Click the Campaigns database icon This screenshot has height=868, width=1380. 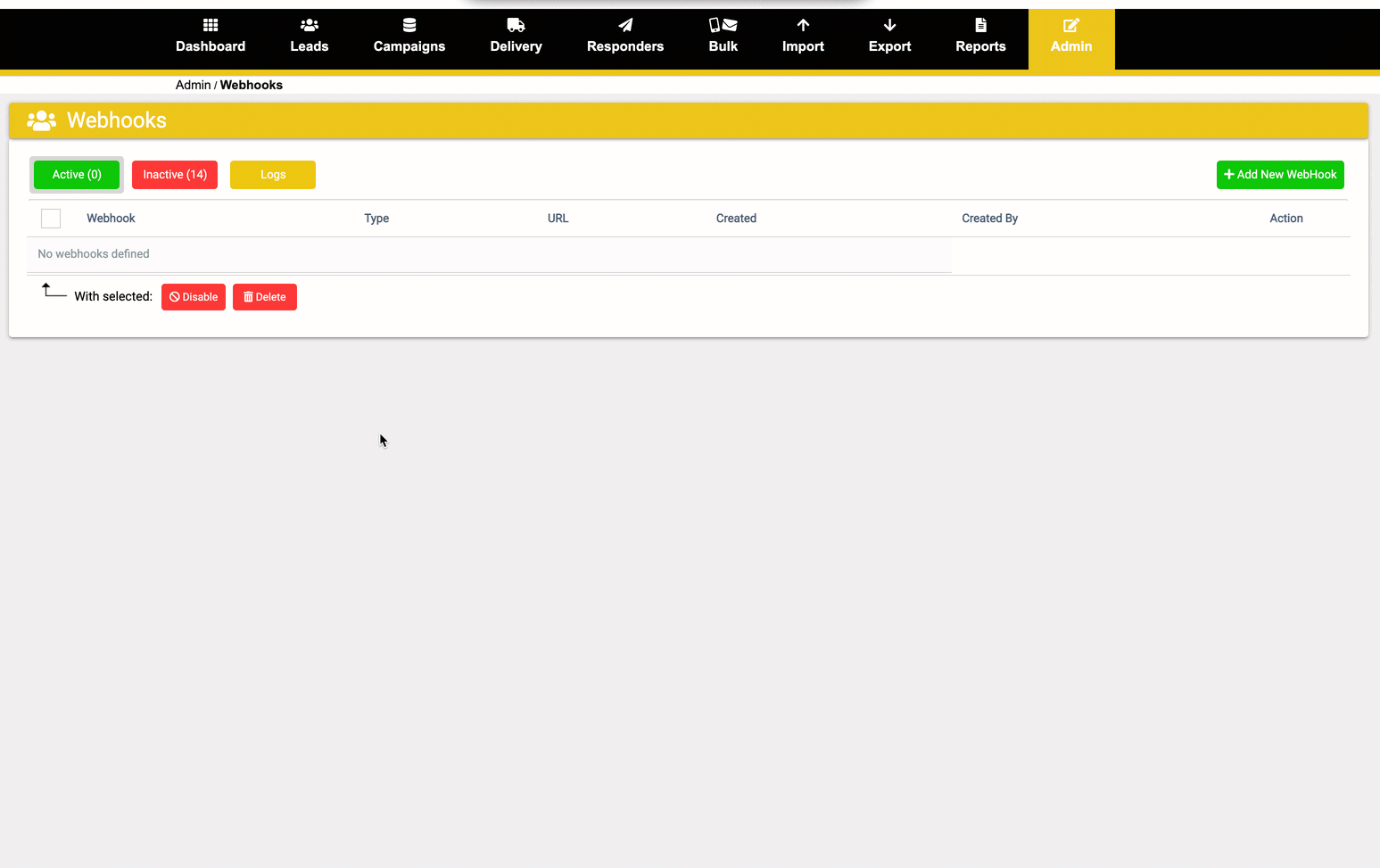[409, 25]
